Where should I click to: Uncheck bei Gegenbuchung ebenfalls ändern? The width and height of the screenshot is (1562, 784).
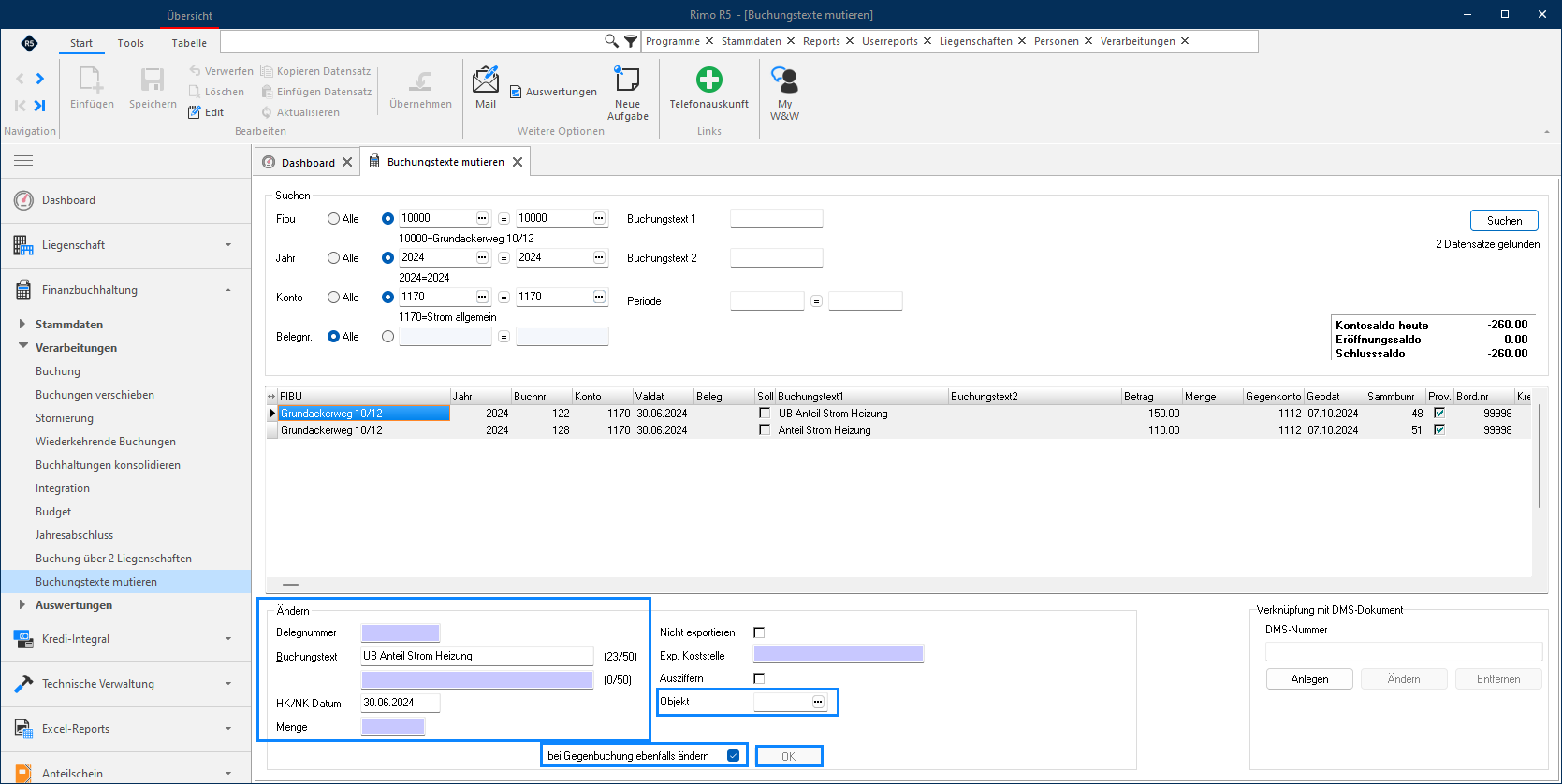[x=733, y=756]
